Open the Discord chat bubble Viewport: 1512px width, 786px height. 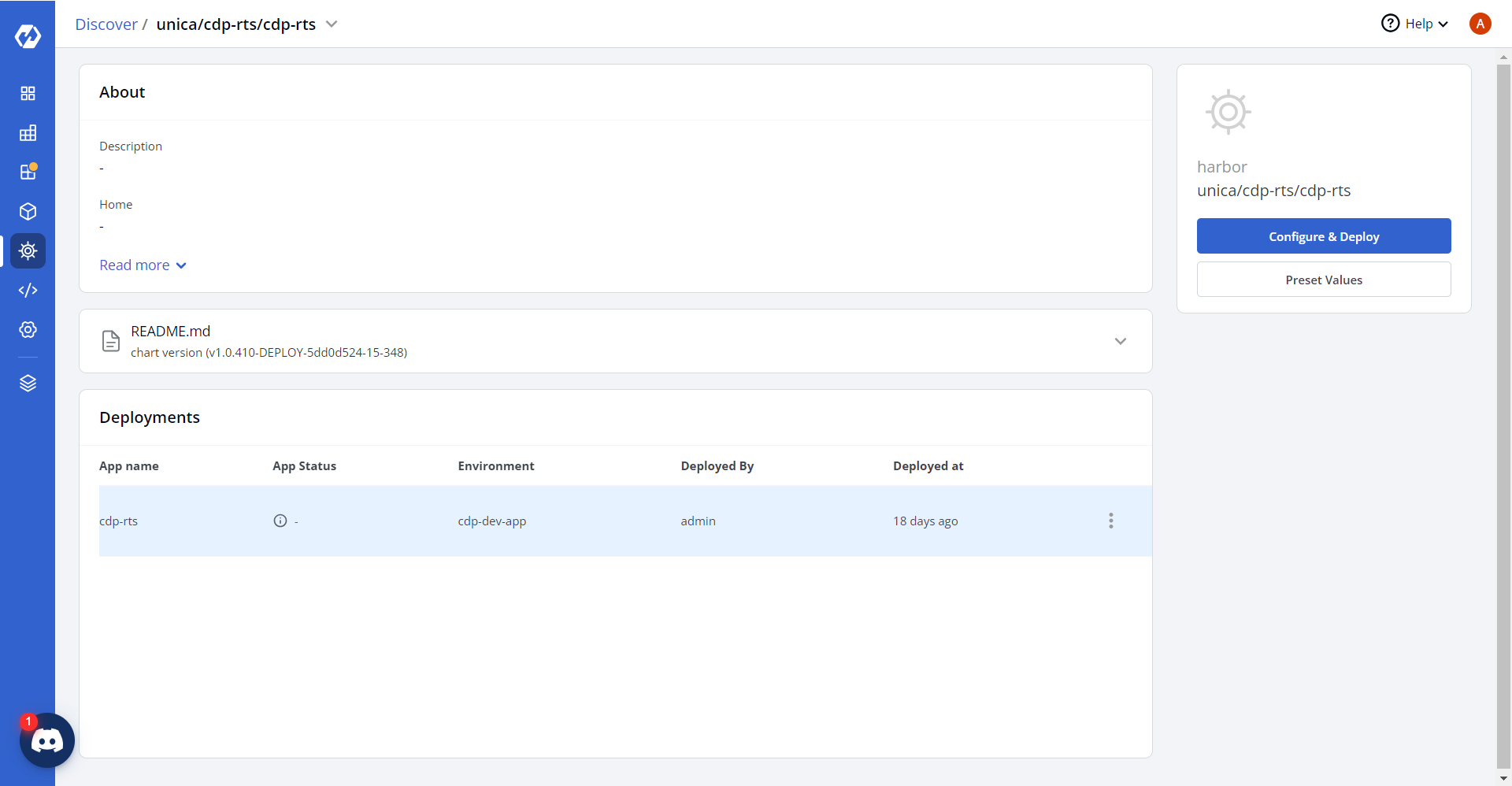coord(47,740)
